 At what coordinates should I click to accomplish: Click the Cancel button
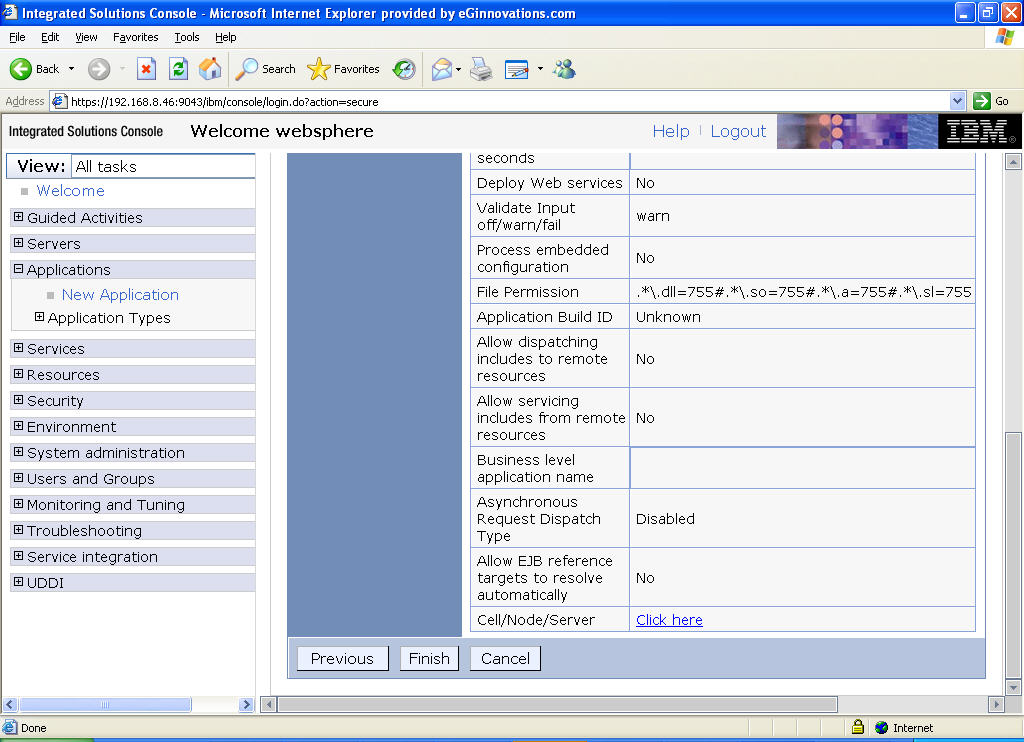[505, 658]
